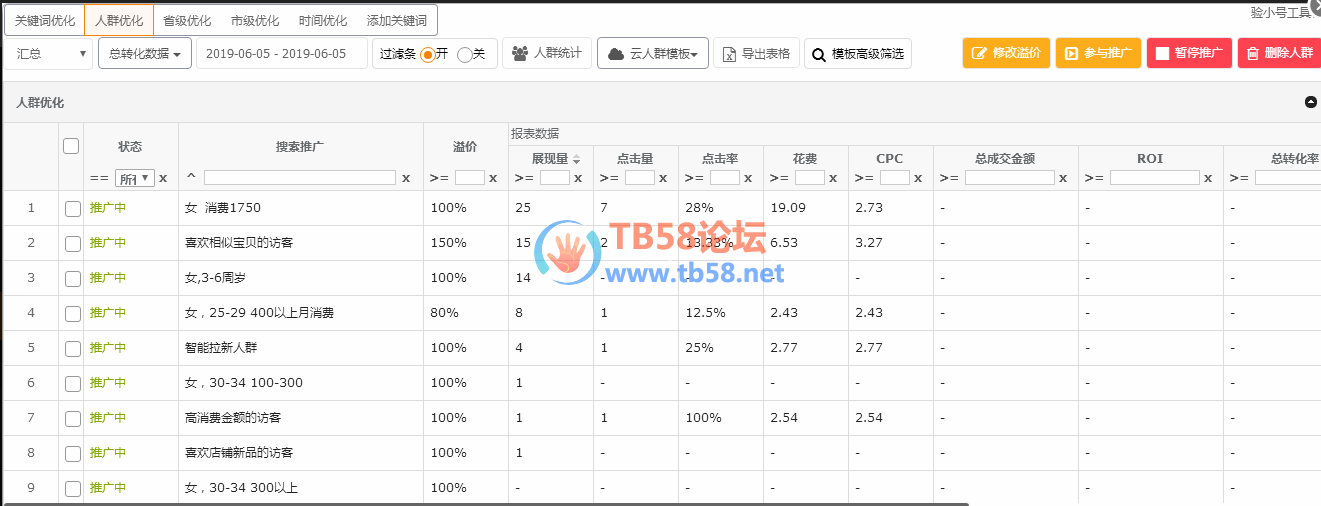This screenshot has height=506, width=1321.
Task: Click the 修改溢价 edit pencil icon
Action: click(x=979, y=54)
